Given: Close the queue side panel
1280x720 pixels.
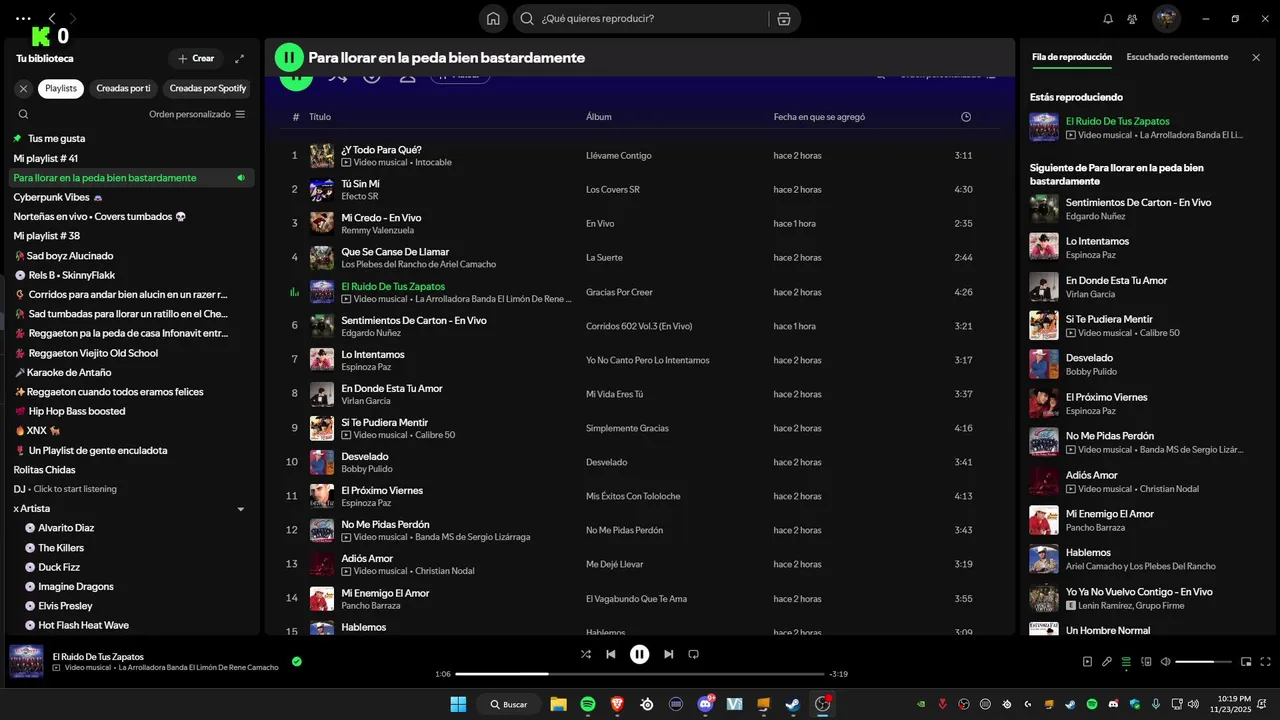Looking at the screenshot, I should click(x=1256, y=57).
